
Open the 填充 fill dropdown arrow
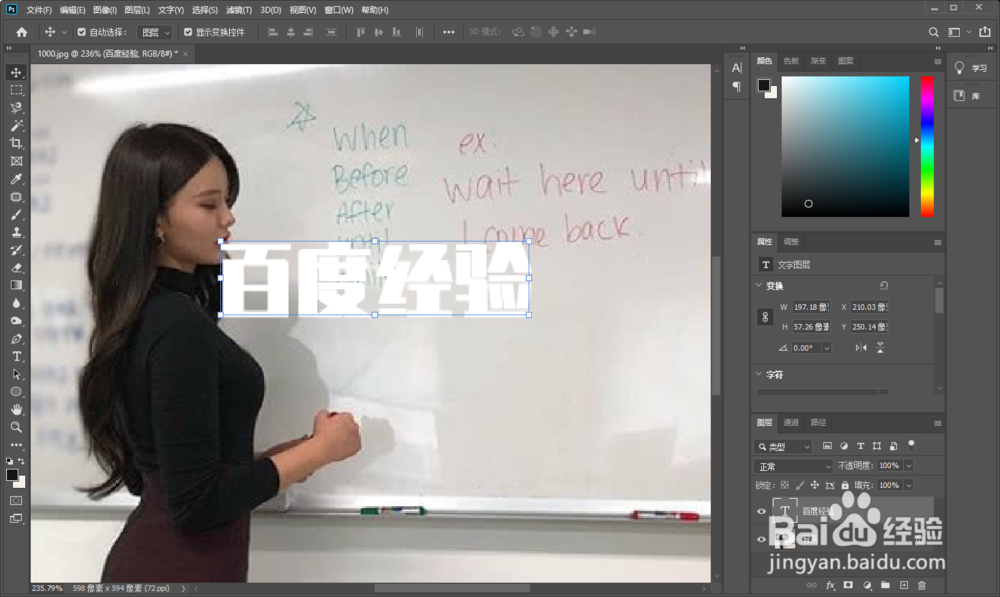pyautogui.click(x=909, y=485)
